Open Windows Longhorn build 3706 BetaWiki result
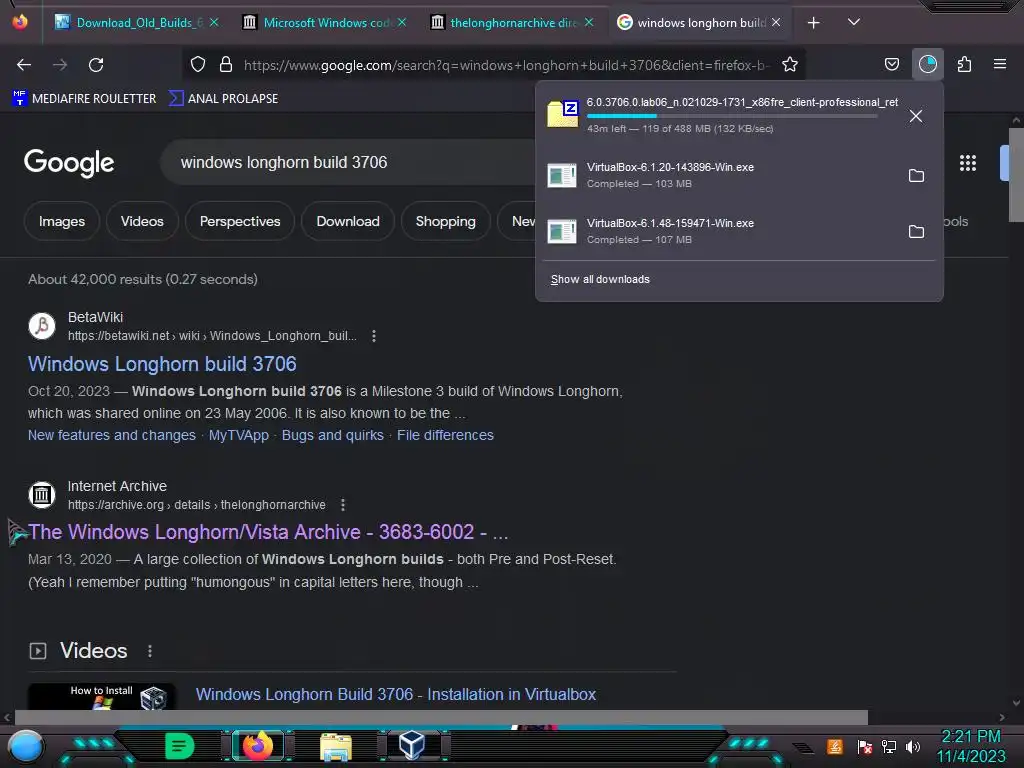The height and width of the screenshot is (768, 1024). (x=162, y=364)
